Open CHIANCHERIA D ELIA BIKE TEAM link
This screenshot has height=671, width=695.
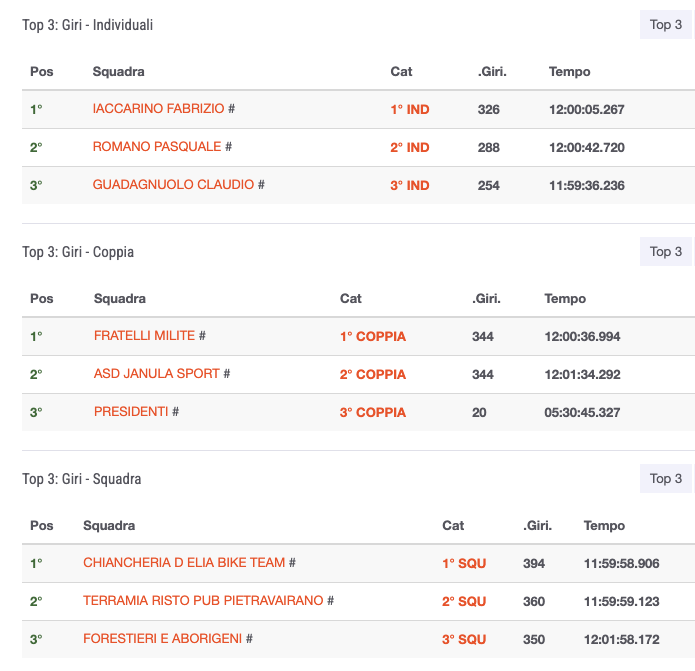184,562
